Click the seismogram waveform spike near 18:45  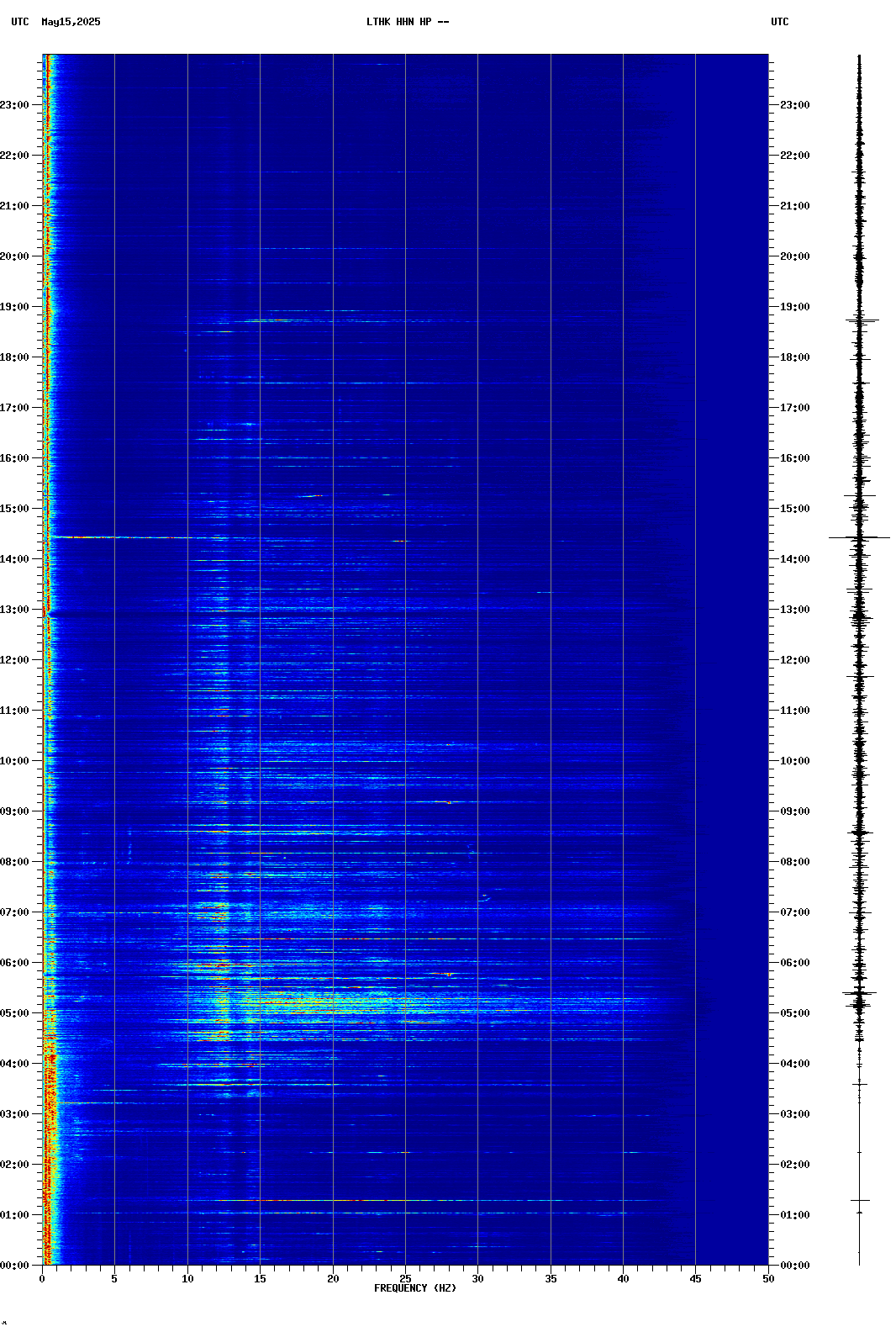coord(862,320)
